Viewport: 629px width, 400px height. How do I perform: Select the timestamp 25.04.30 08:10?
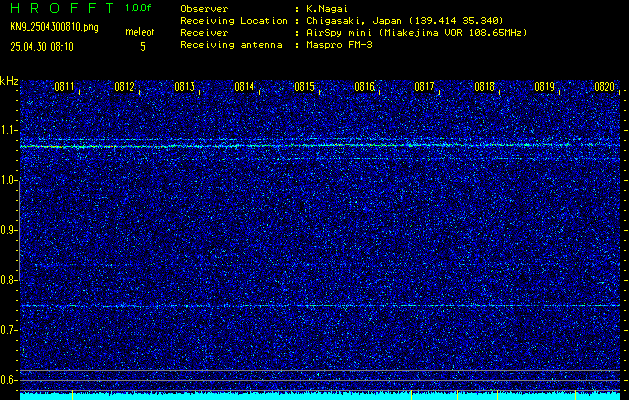pos(42,47)
